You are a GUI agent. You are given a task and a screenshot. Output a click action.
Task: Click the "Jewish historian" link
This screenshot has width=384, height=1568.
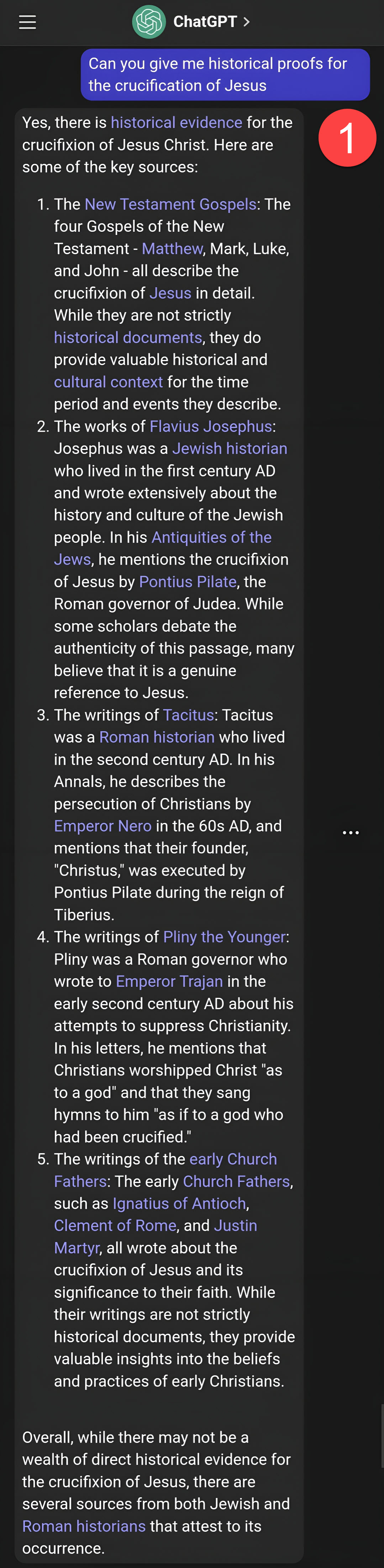[x=229, y=448]
